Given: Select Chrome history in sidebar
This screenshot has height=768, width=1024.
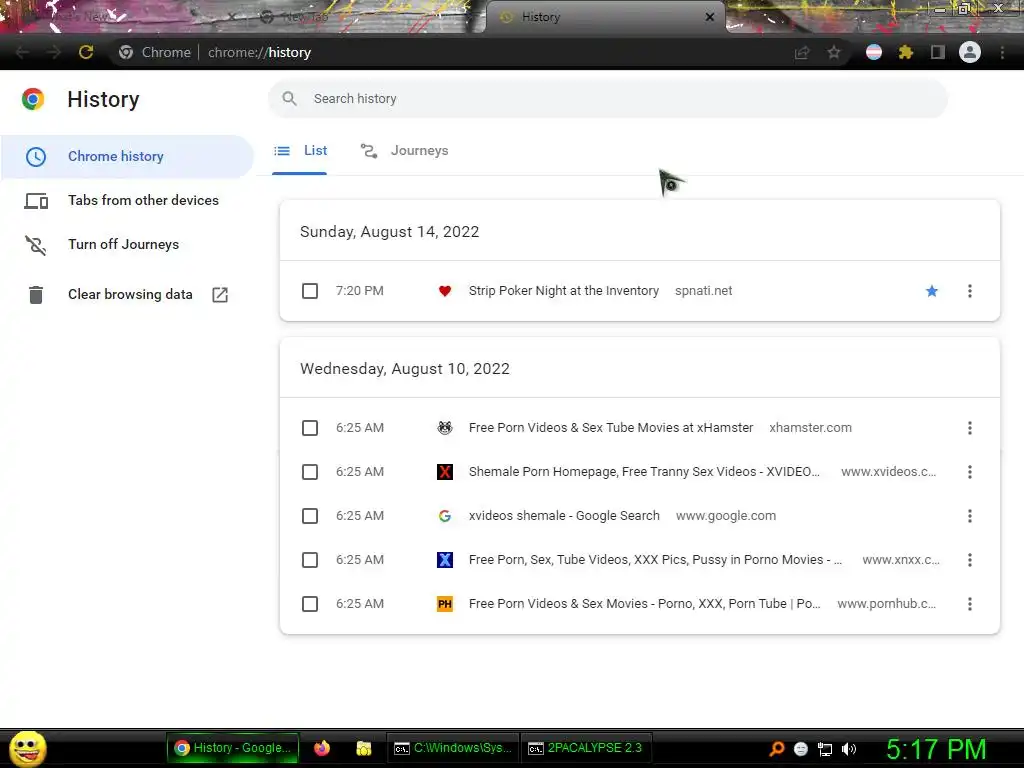Looking at the screenshot, I should (x=127, y=157).
